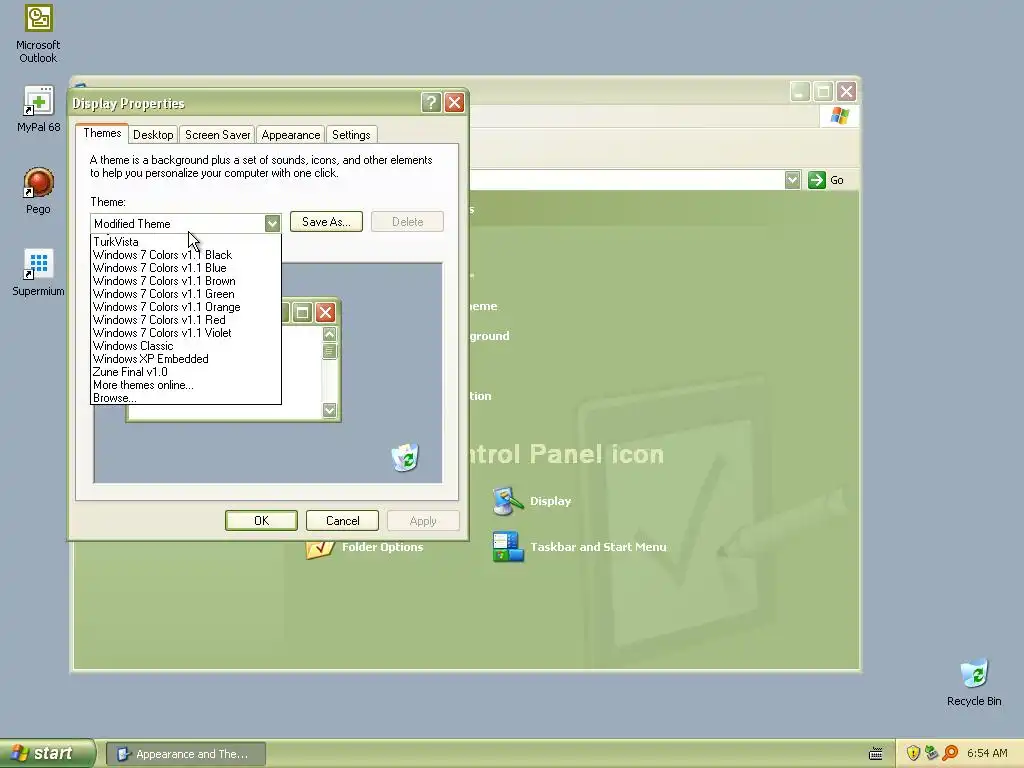Select Windows 7 Colors v1.1 Orange
This screenshot has width=1024, height=768.
185,307
